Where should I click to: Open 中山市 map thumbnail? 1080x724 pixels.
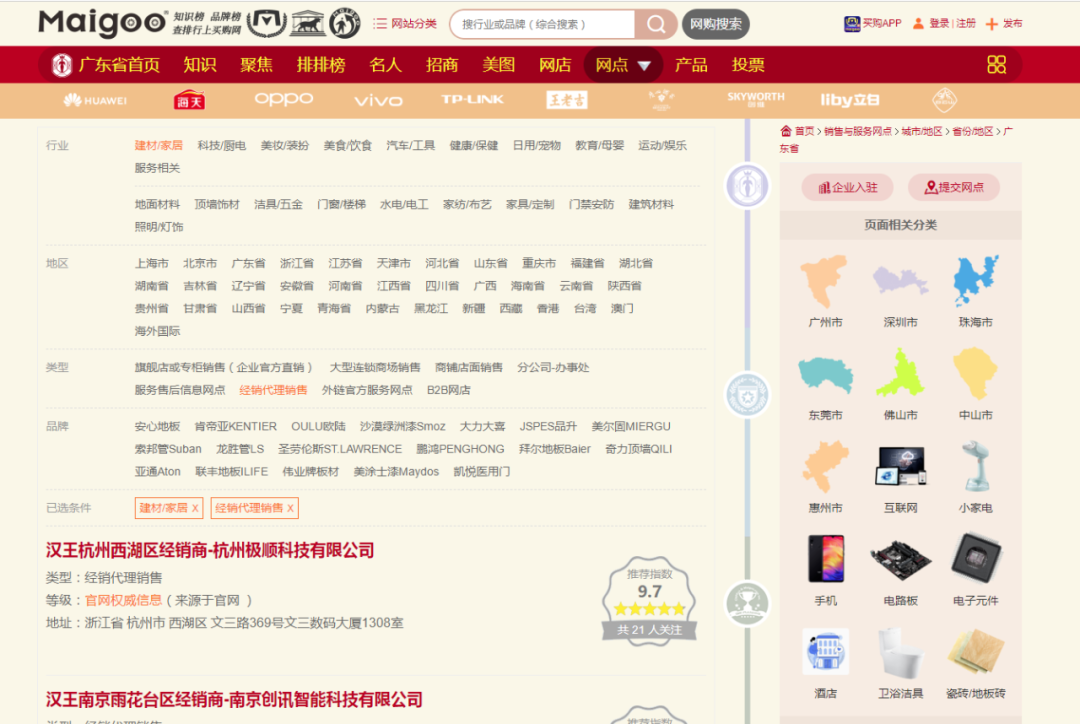pos(975,373)
